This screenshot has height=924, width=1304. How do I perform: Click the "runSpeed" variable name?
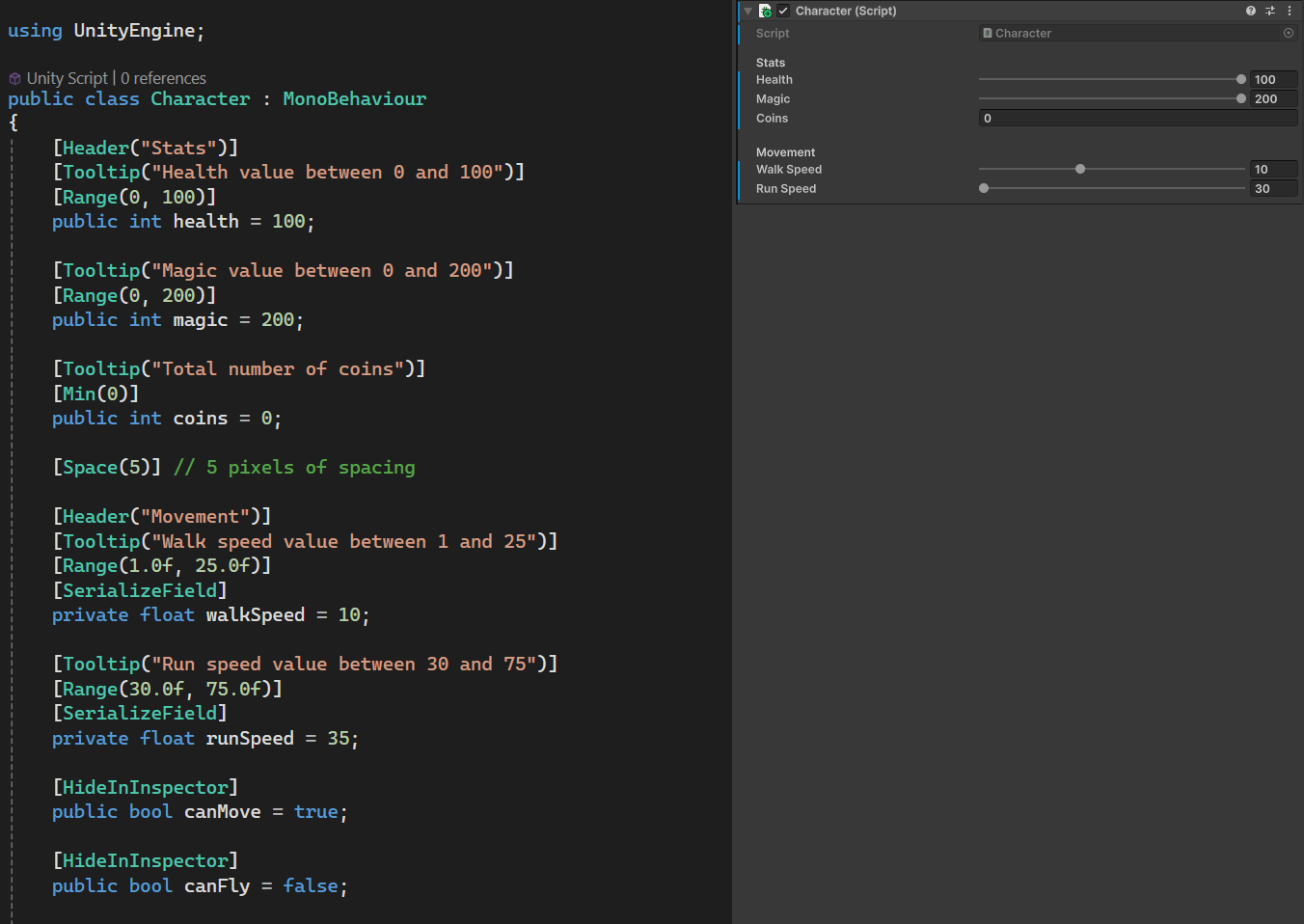tap(250, 738)
